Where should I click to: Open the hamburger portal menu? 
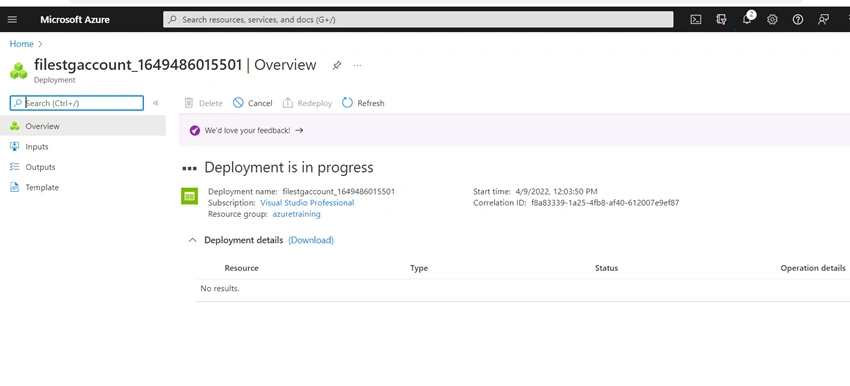pyautogui.click(x=12, y=20)
